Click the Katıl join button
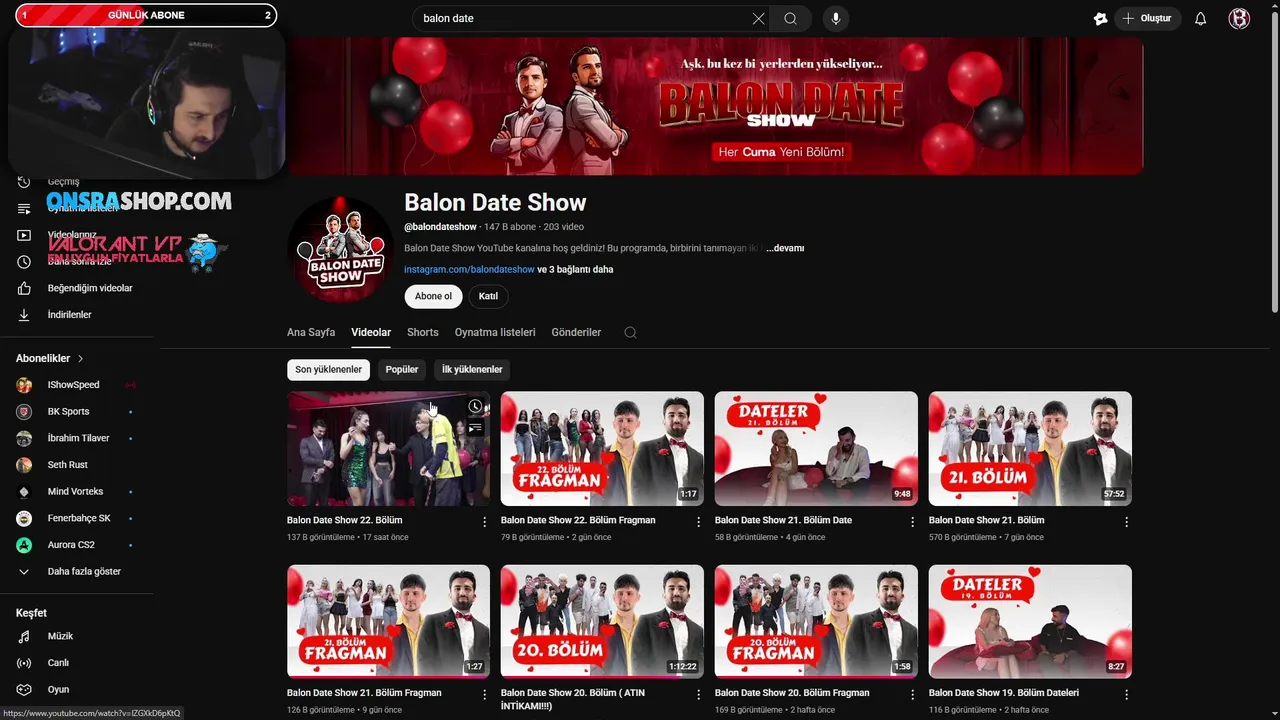Viewport: 1280px width, 720px height. [x=488, y=296]
